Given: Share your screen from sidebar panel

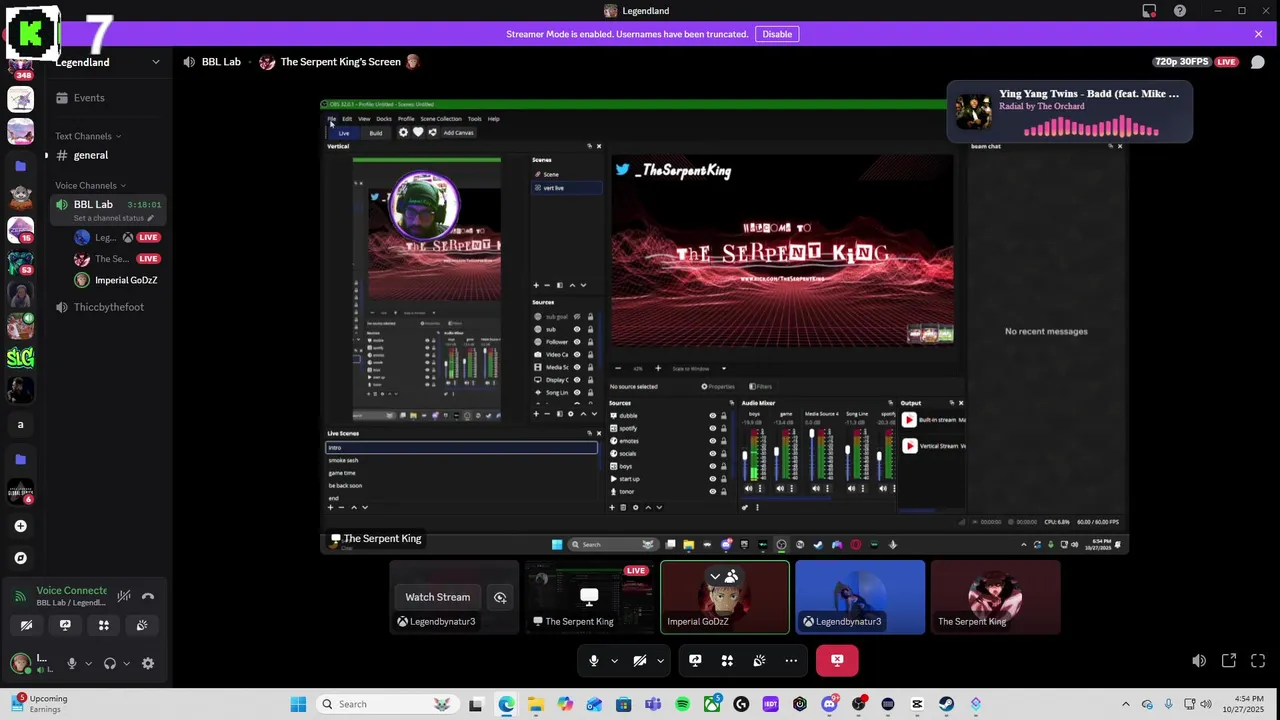Looking at the screenshot, I should 65,625.
